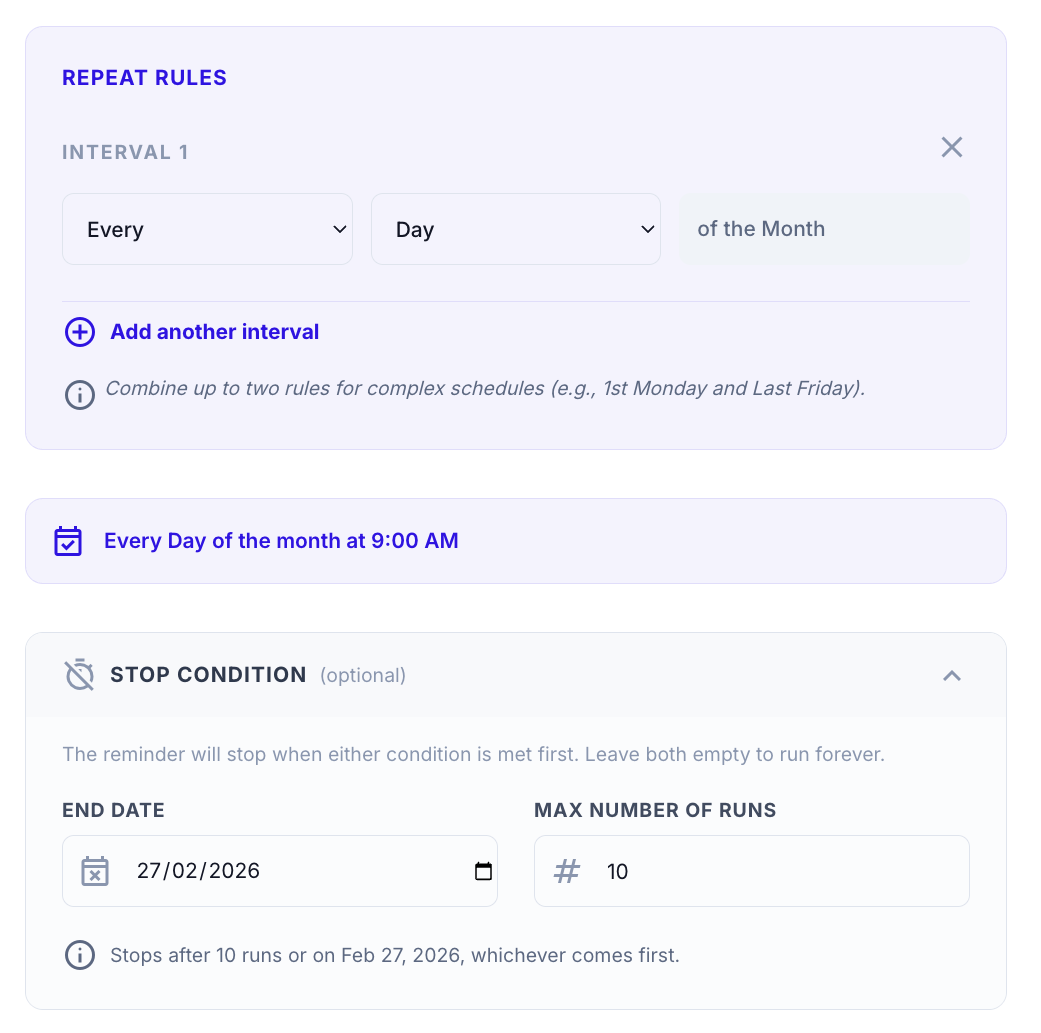Image resolution: width=1041 pixels, height=1033 pixels.
Task: Click the Every Day of the month summary
Action: pos(281,540)
